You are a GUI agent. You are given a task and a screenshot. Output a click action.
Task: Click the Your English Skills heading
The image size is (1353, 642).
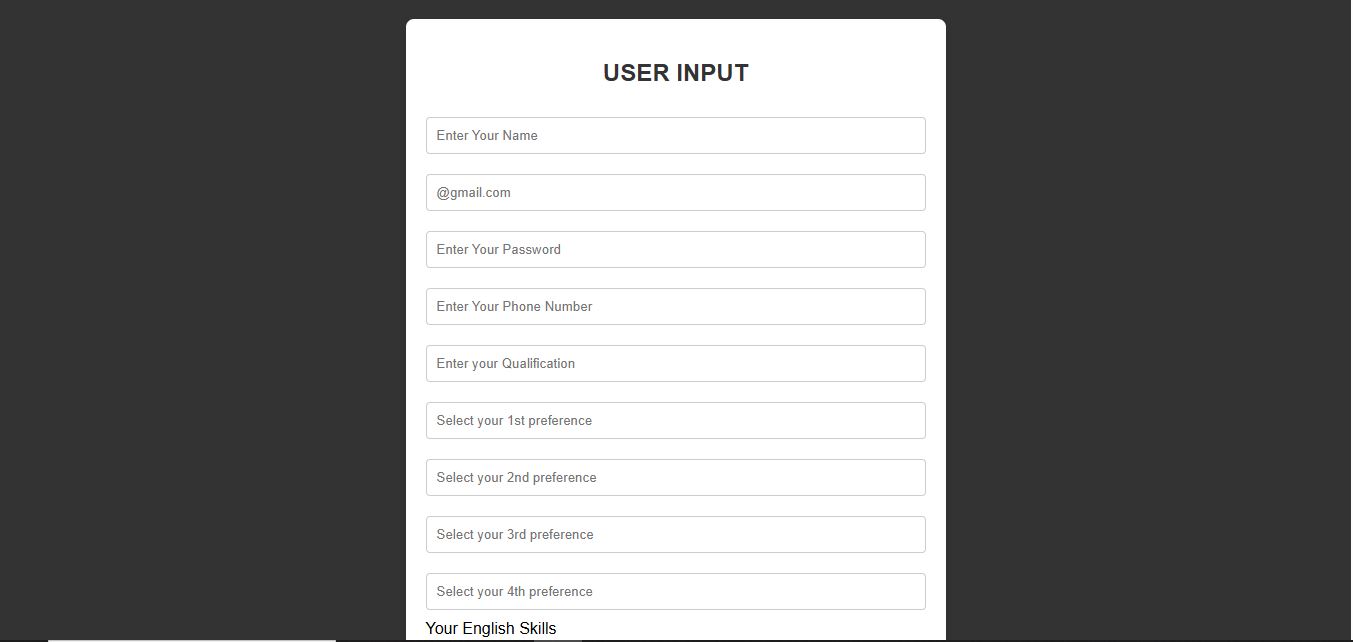coord(490,628)
